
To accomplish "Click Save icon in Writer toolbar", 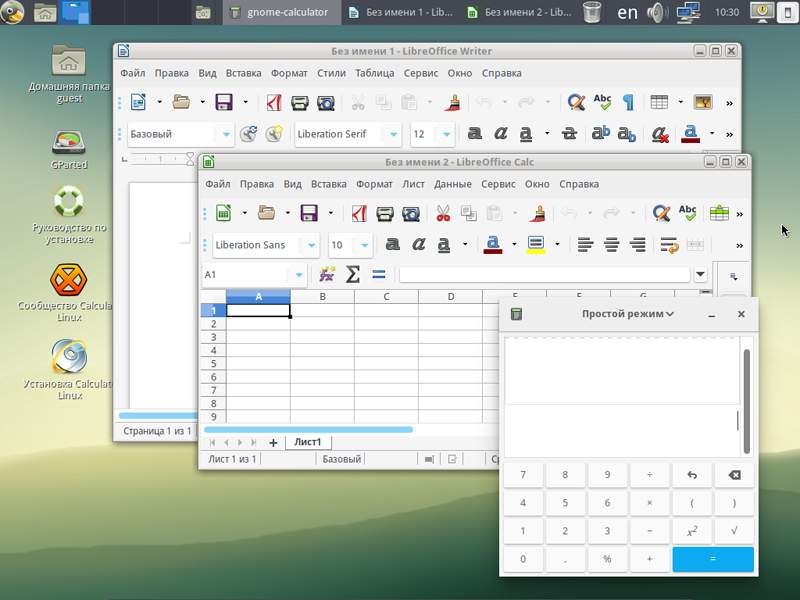I will 224,103.
